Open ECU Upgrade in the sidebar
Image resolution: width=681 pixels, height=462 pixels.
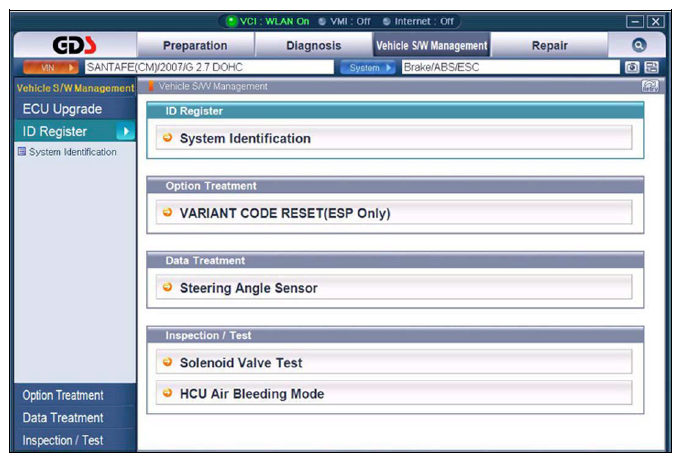(75, 109)
